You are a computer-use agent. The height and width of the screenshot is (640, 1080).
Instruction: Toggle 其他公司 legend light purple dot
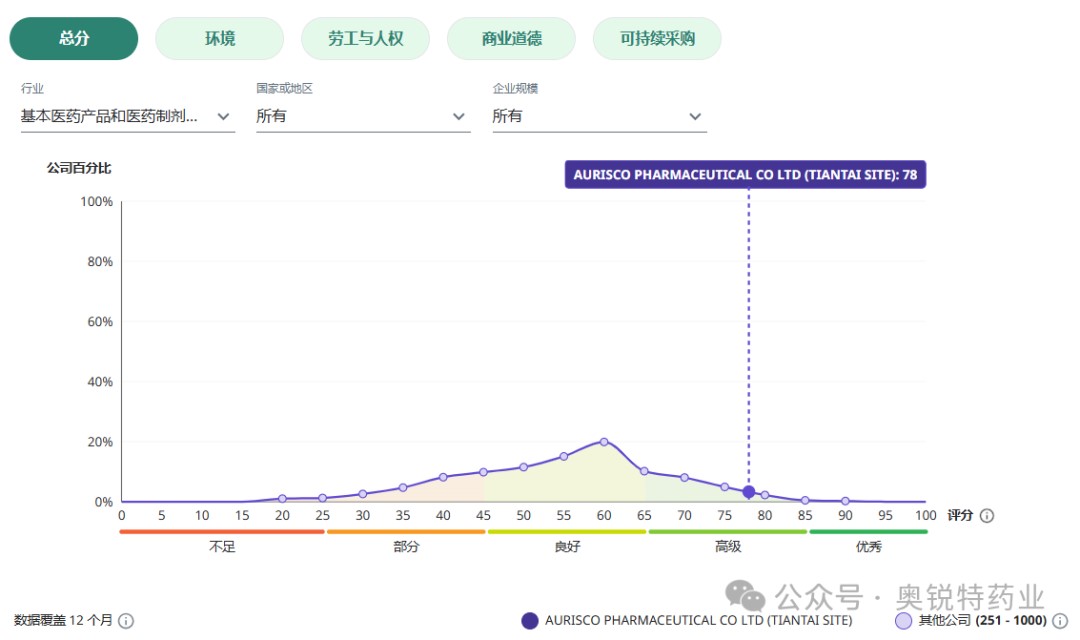pos(904,621)
